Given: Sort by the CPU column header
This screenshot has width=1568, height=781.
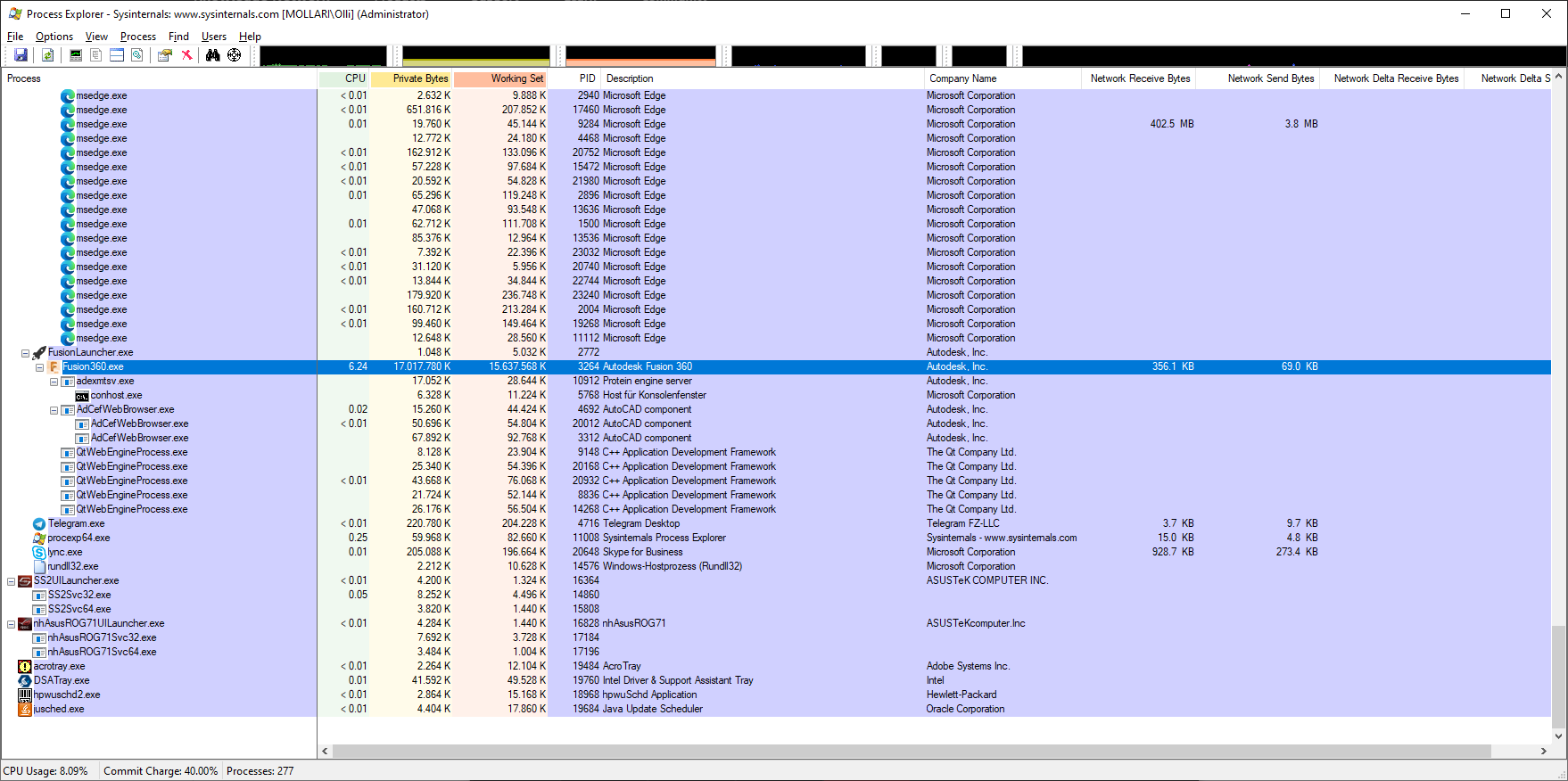Looking at the screenshot, I should point(343,78).
